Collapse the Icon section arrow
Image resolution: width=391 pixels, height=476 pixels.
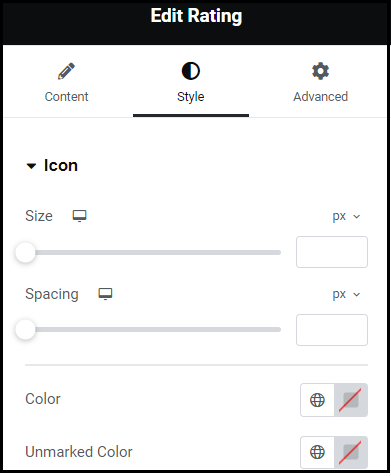coord(31,166)
